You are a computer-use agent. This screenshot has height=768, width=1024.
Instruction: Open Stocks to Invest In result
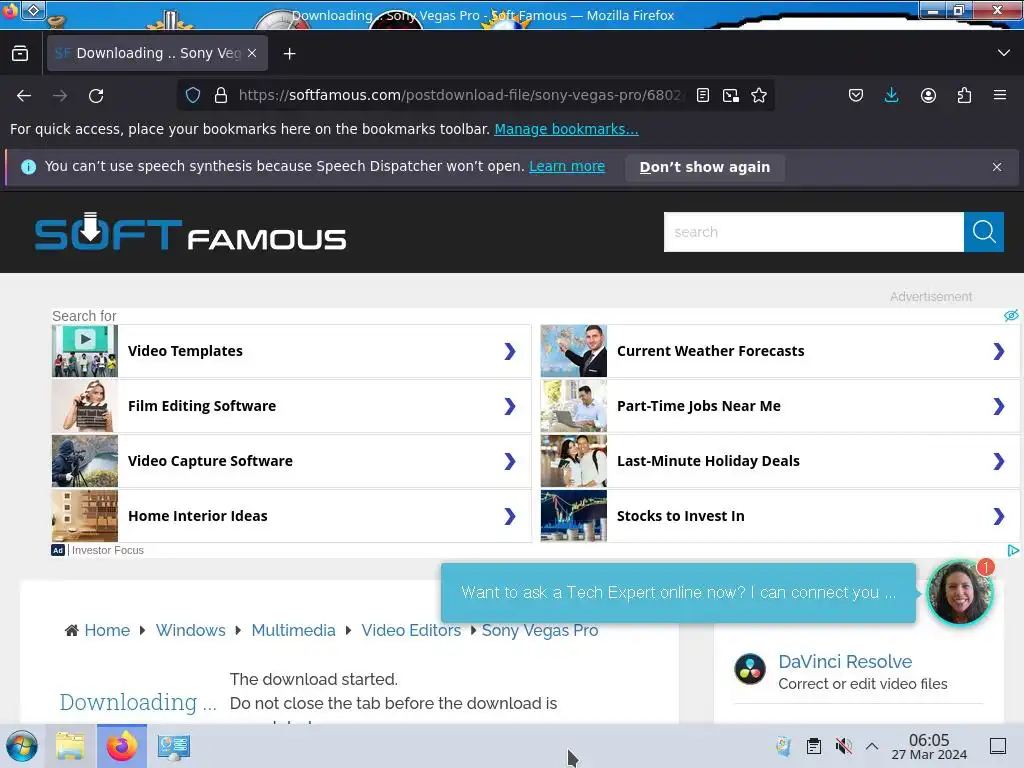pyautogui.click(x=780, y=516)
